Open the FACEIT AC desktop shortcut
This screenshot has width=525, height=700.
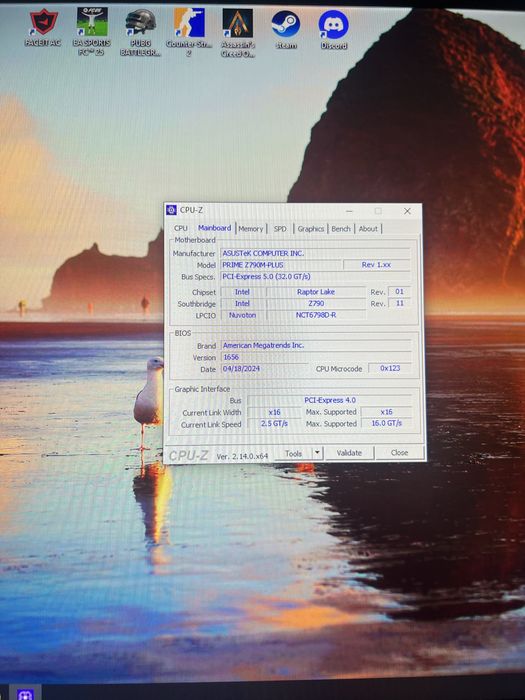pos(43,29)
